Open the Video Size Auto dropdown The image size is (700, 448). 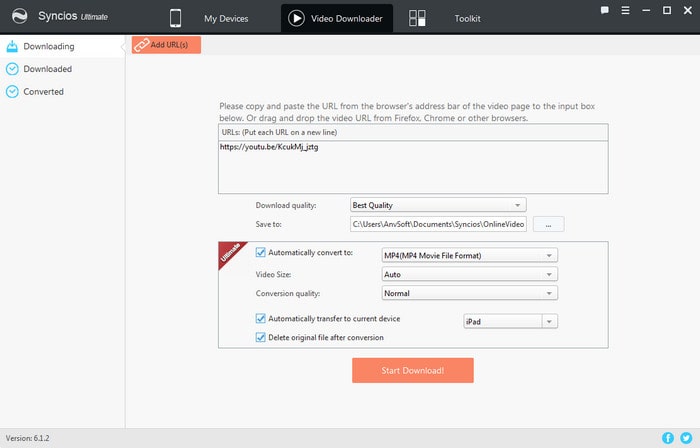pos(470,274)
